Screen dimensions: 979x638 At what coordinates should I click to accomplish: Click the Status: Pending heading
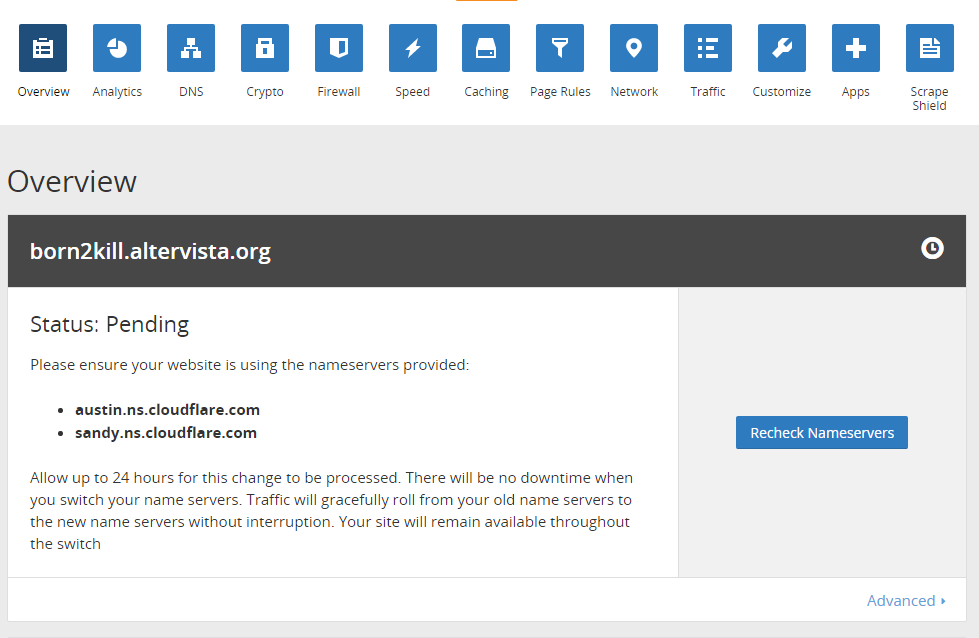point(109,325)
